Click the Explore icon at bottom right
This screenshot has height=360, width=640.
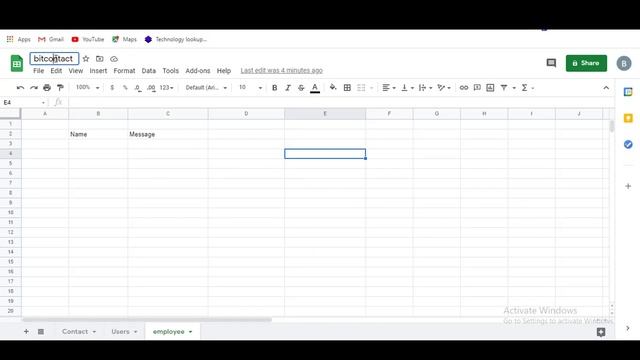pos(601,332)
